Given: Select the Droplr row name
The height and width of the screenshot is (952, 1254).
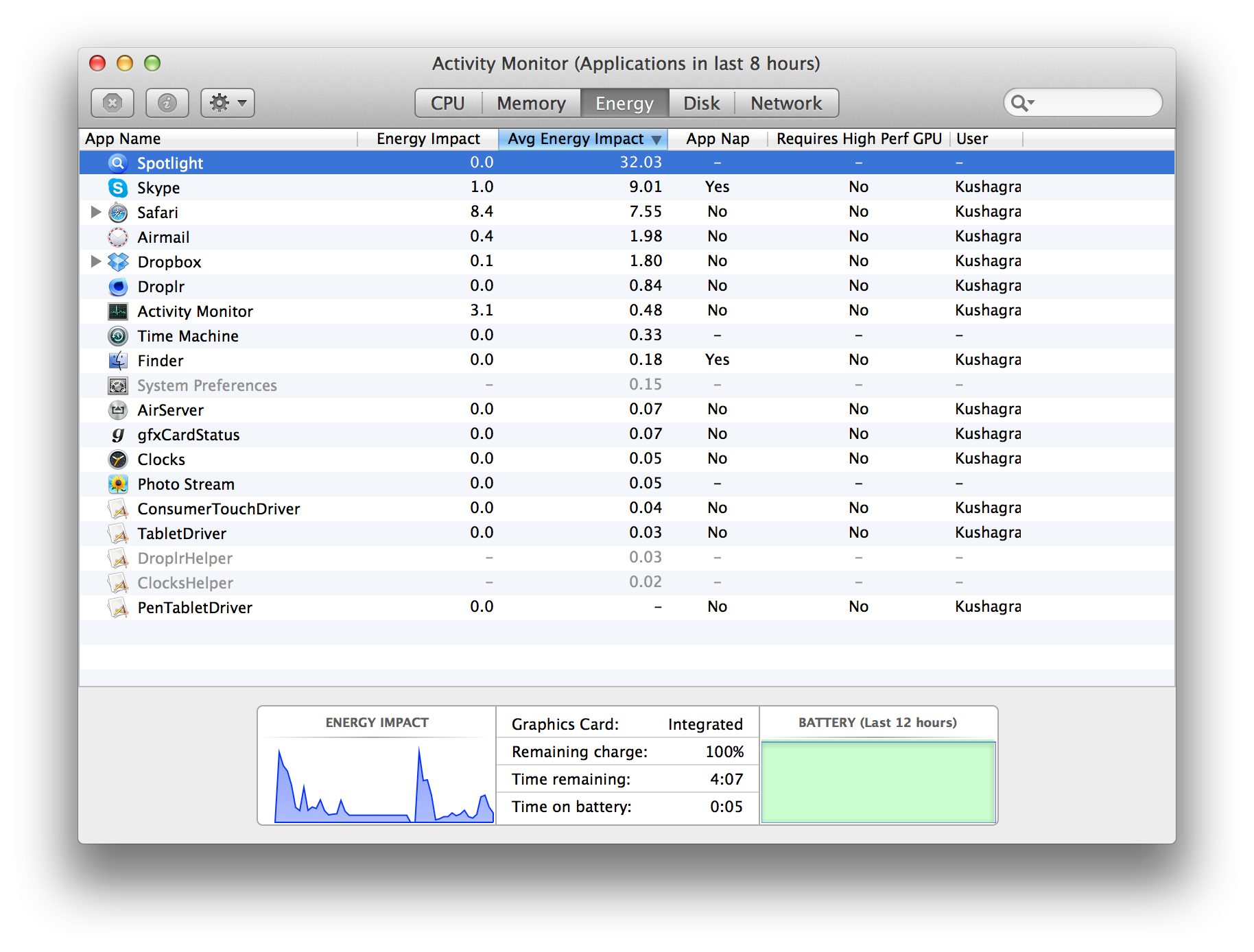Looking at the screenshot, I should [x=161, y=287].
